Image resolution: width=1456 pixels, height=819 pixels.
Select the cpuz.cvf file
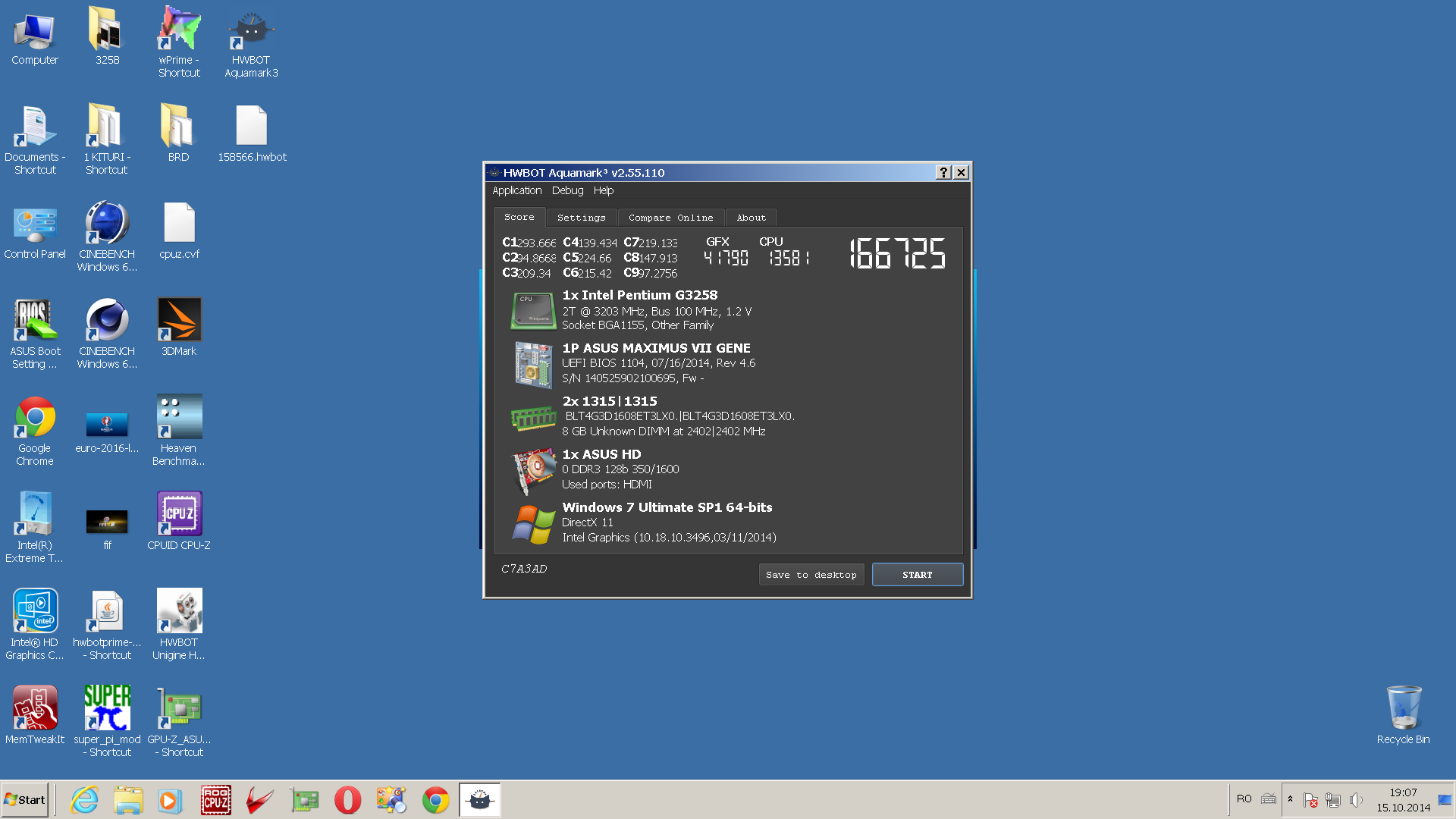pos(180,231)
